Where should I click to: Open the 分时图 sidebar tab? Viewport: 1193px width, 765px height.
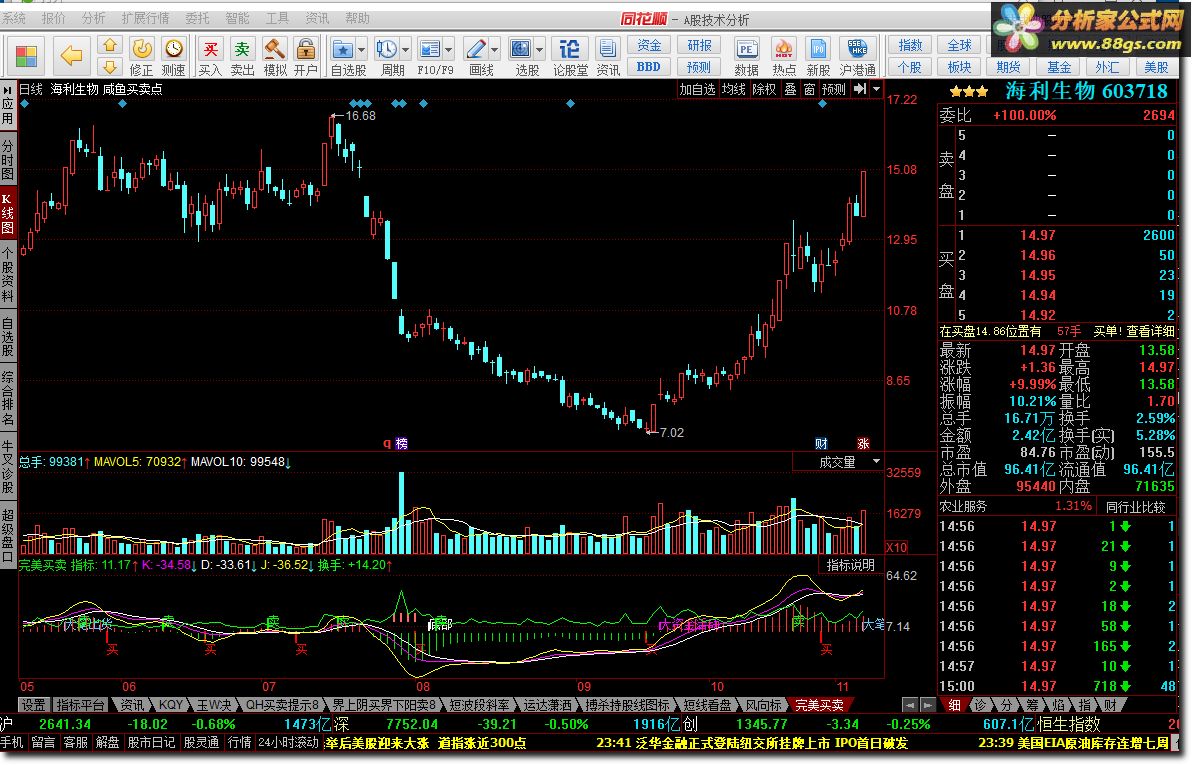click(8, 159)
